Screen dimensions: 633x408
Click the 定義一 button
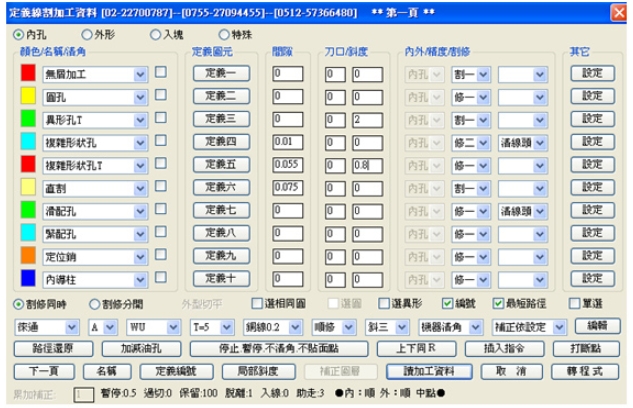[221, 73]
